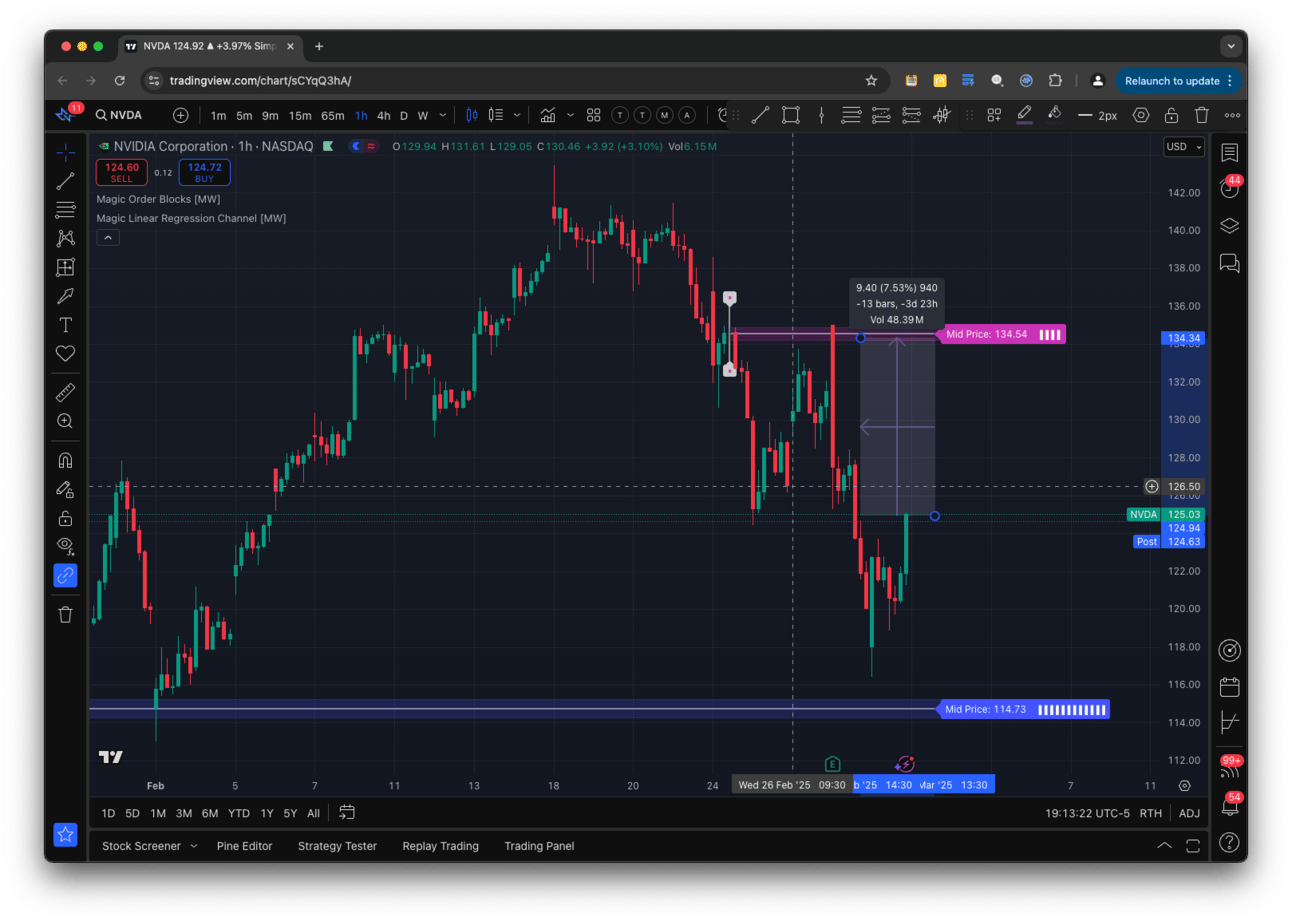The image size is (1292, 921).
Task: Toggle hide all drawings eye icon
Action: point(65,546)
